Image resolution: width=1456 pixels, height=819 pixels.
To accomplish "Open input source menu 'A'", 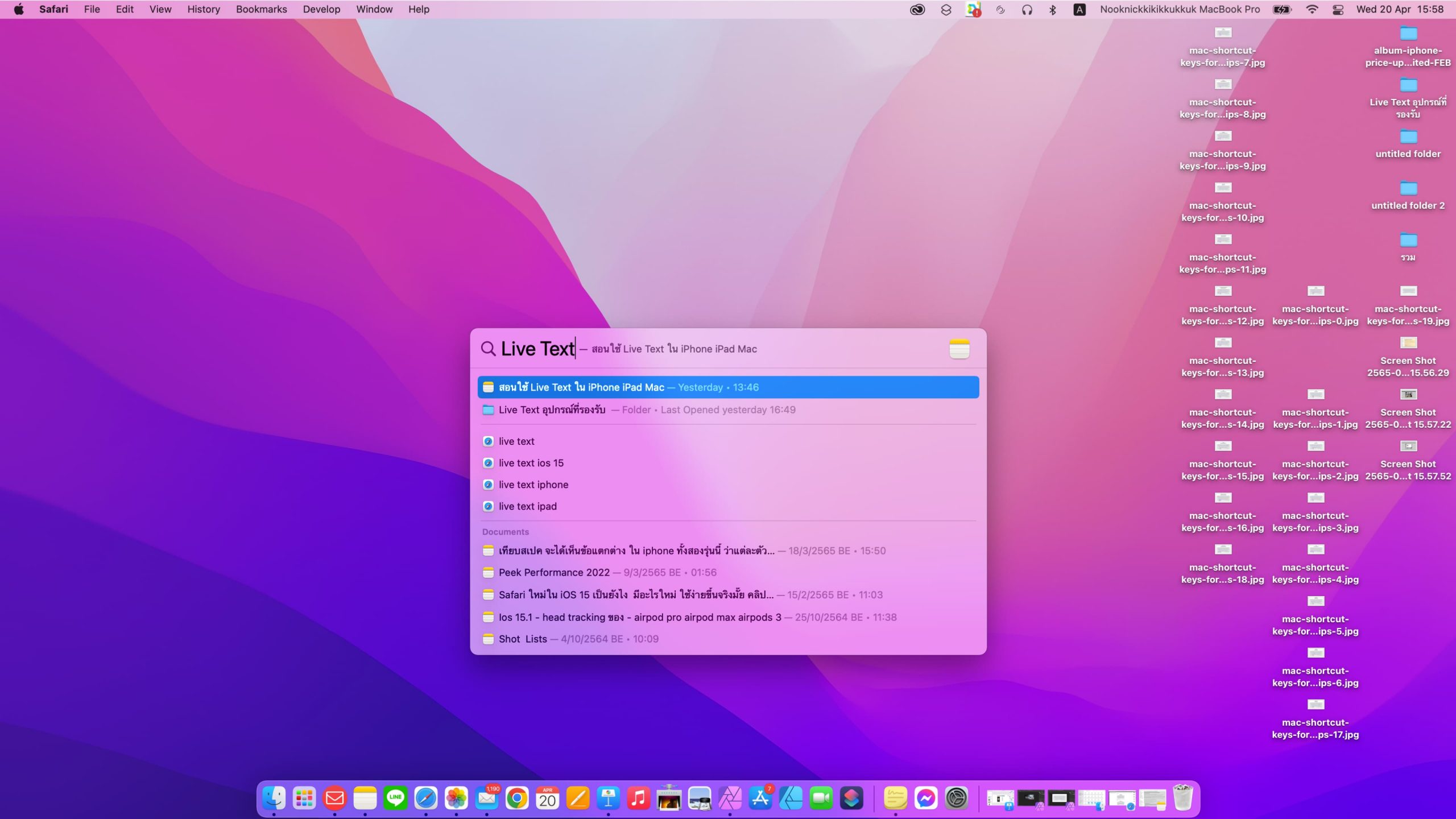I will click(1079, 9).
